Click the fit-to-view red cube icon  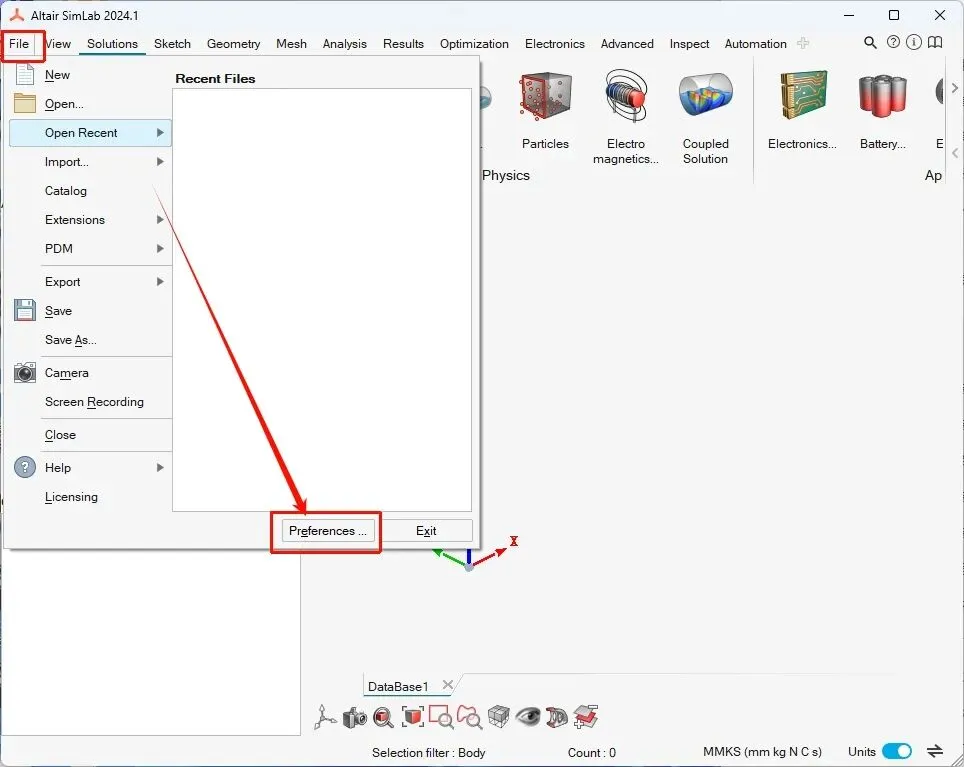click(413, 717)
